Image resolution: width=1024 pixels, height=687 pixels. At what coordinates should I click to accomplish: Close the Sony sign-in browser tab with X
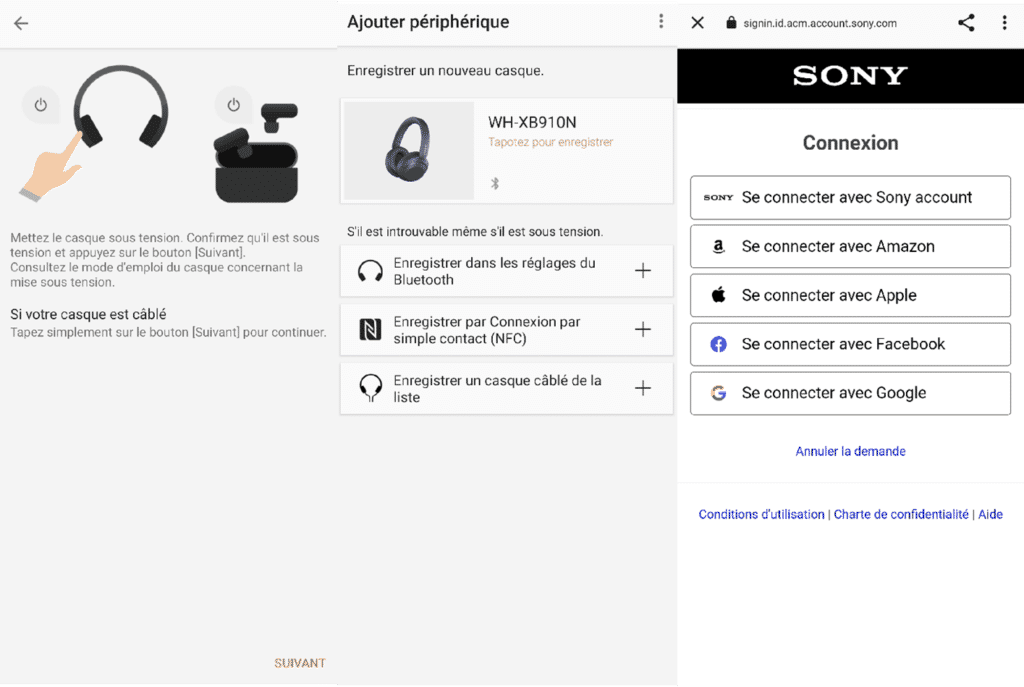pos(697,23)
